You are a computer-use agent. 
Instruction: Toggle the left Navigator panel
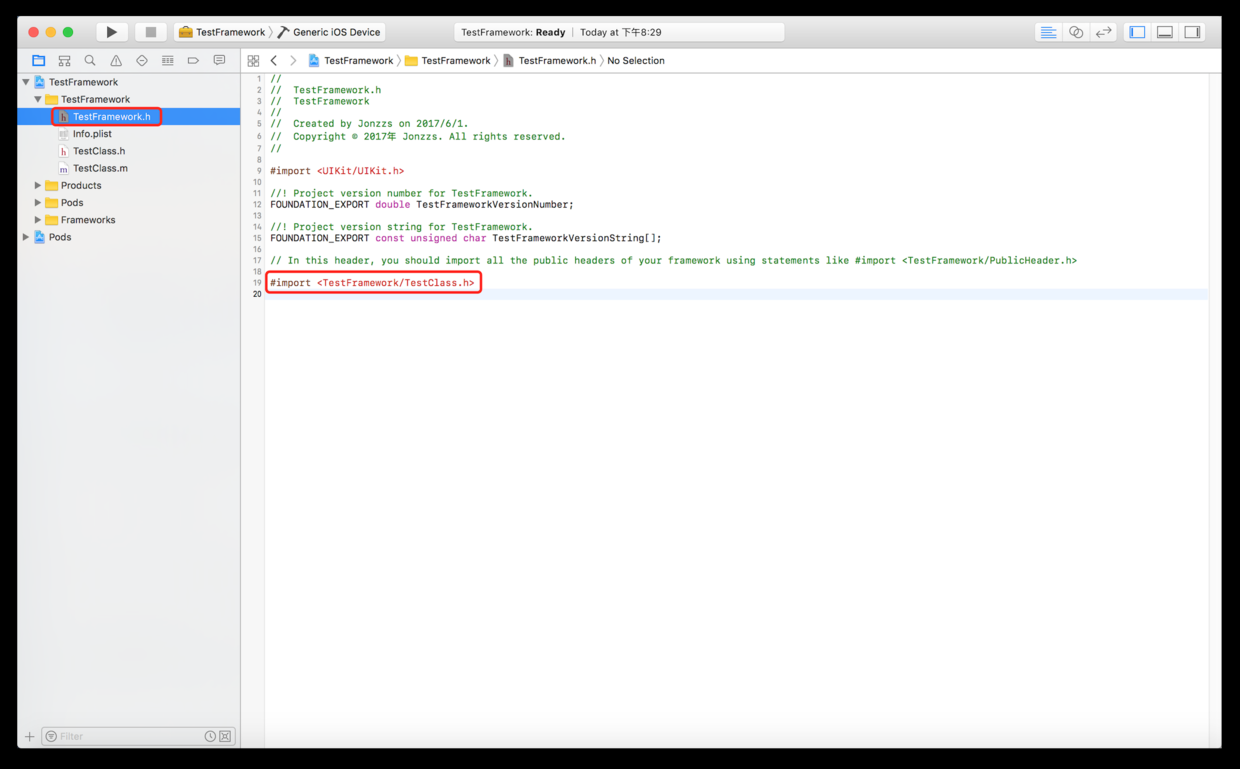coord(1137,32)
